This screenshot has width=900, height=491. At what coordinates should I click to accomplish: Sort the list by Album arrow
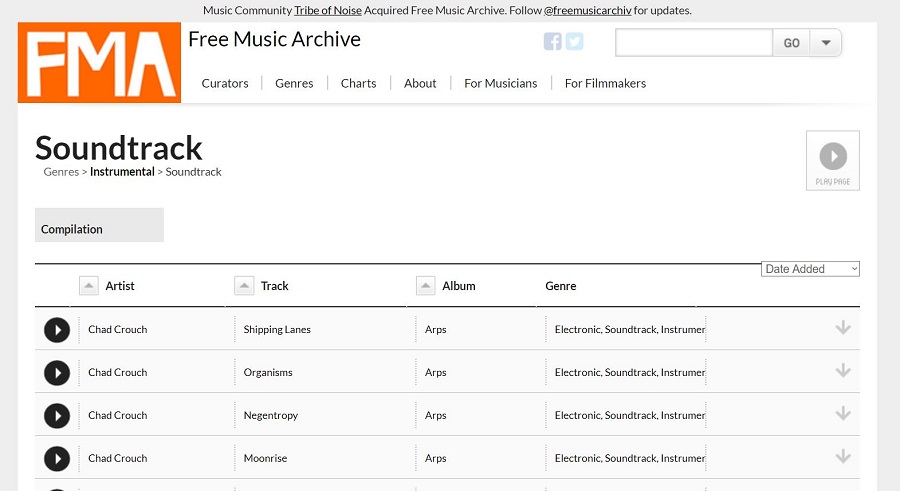click(x=425, y=285)
